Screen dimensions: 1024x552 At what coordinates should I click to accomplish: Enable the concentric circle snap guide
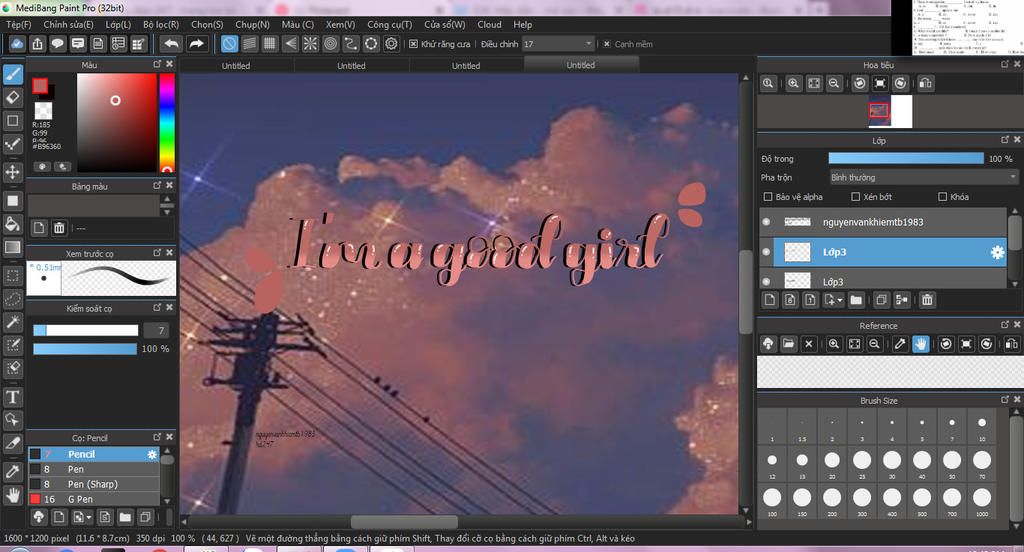pos(330,44)
